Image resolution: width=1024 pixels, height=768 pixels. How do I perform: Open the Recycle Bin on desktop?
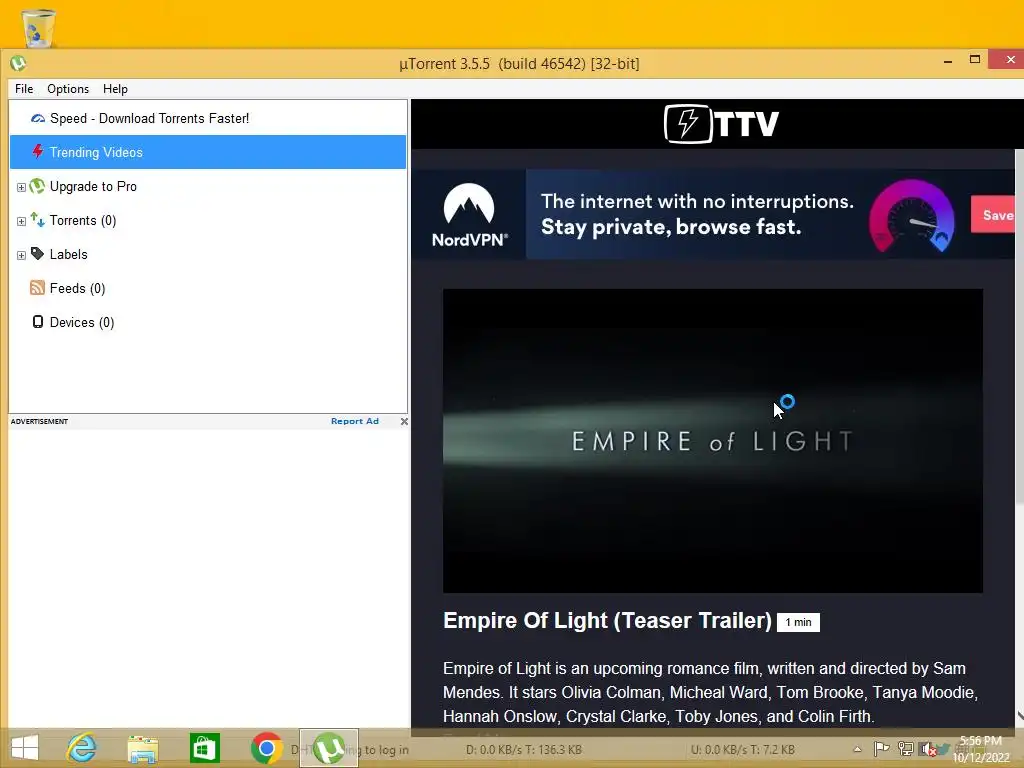pyautogui.click(x=39, y=27)
